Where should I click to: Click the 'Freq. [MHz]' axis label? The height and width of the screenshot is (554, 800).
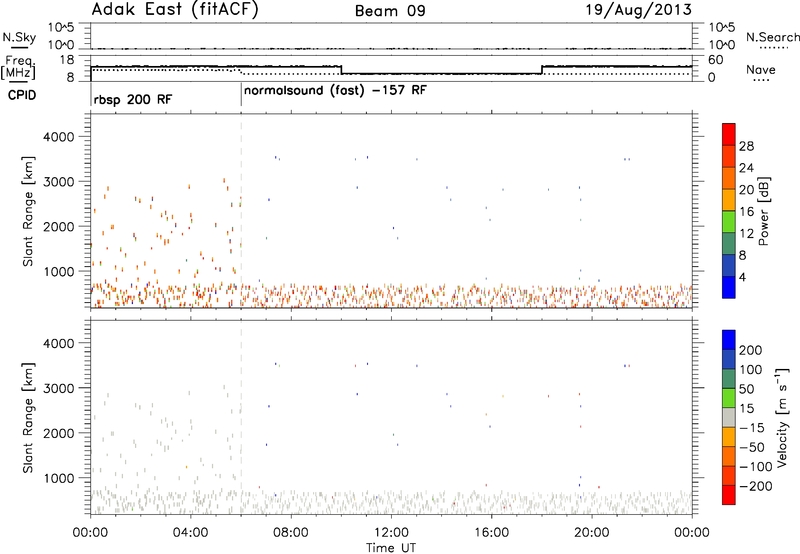(x=19, y=68)
